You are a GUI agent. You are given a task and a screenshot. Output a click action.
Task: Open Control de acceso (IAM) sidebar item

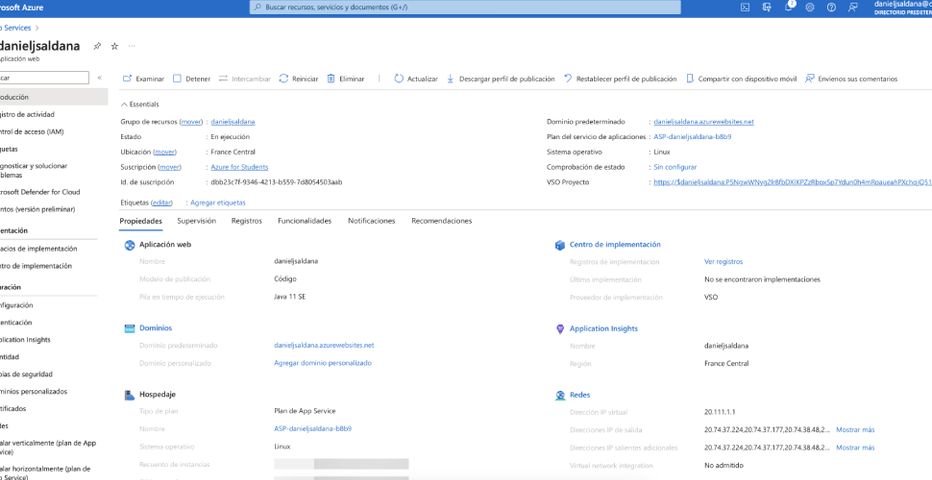pos(32,131)
